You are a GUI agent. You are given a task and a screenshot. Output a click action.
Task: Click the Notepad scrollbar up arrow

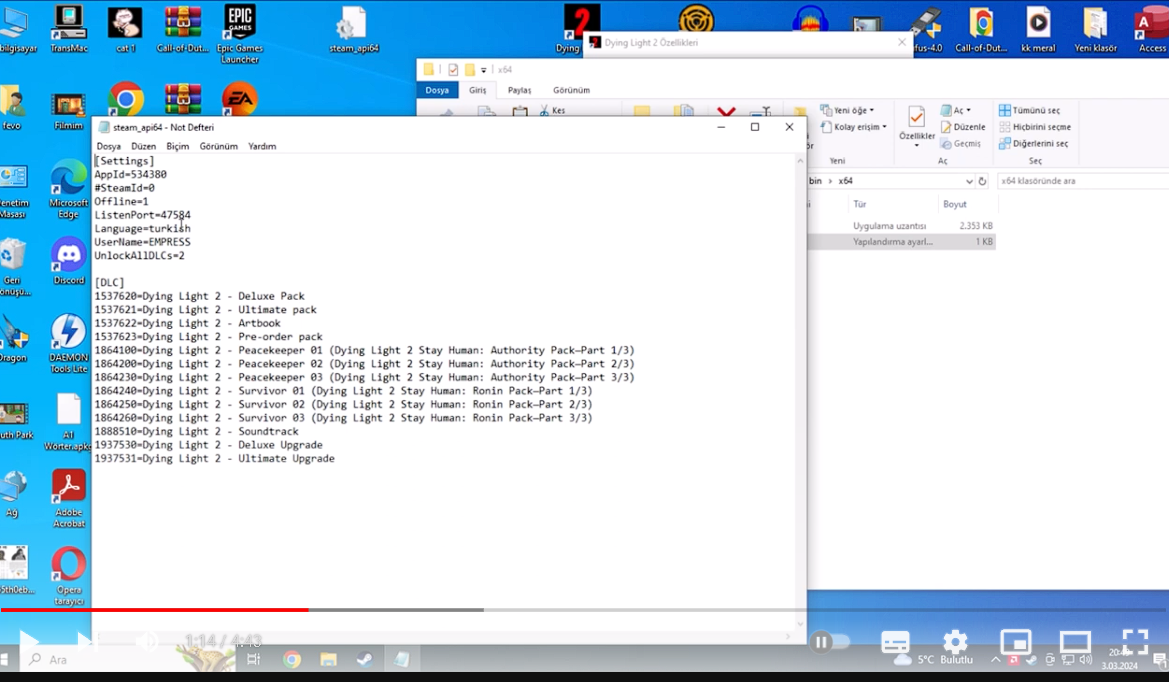pyautogui.click(x=800, y=161)
